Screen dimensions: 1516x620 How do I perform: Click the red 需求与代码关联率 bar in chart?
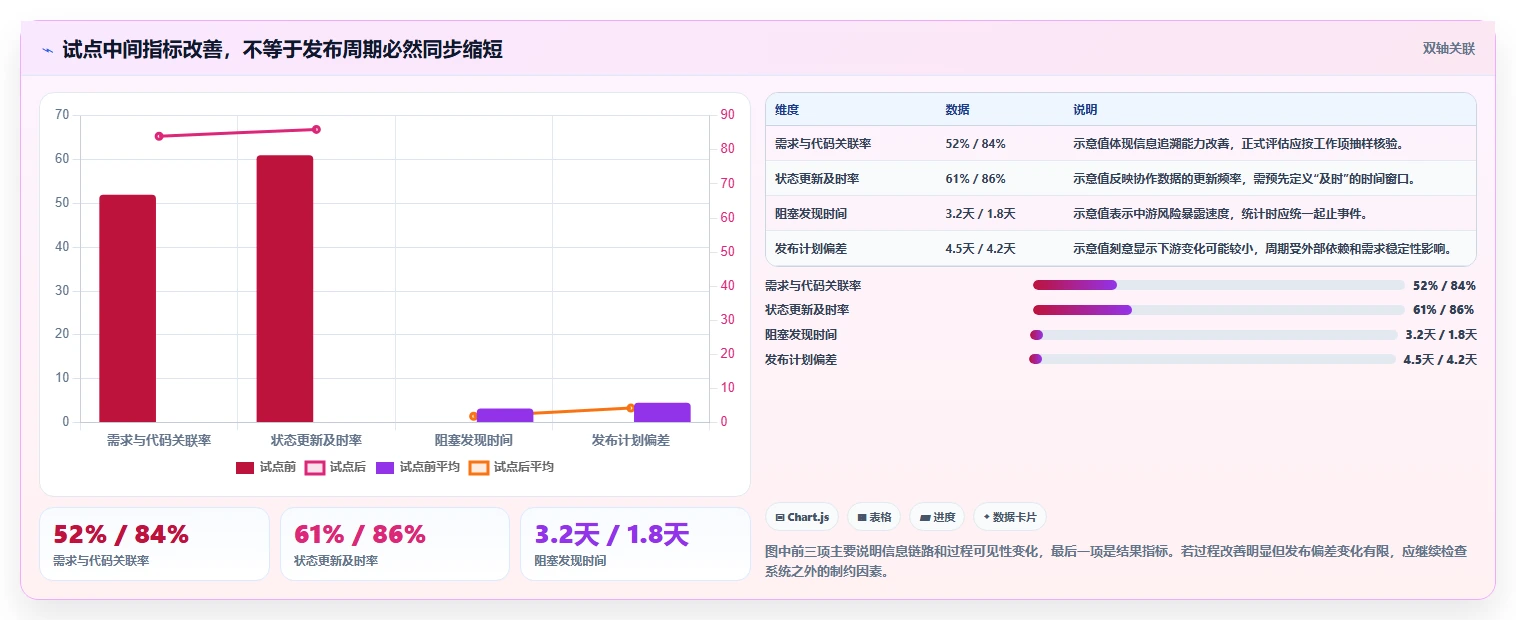[127, 308]
